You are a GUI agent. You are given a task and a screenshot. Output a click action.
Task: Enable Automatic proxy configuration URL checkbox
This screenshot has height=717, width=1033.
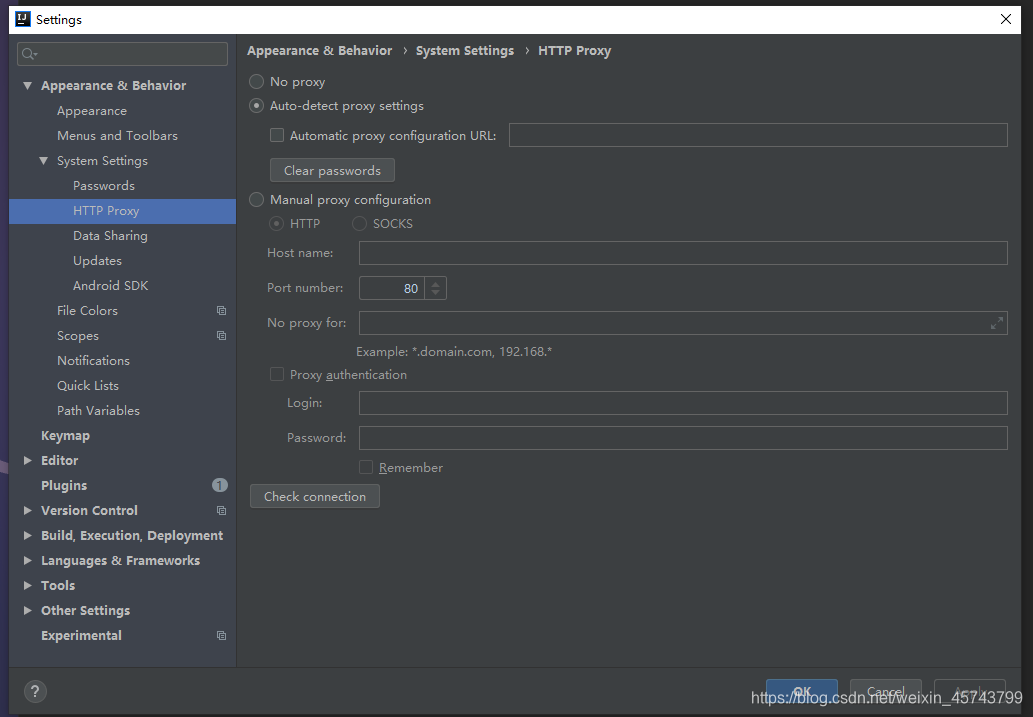pos(277,135)
